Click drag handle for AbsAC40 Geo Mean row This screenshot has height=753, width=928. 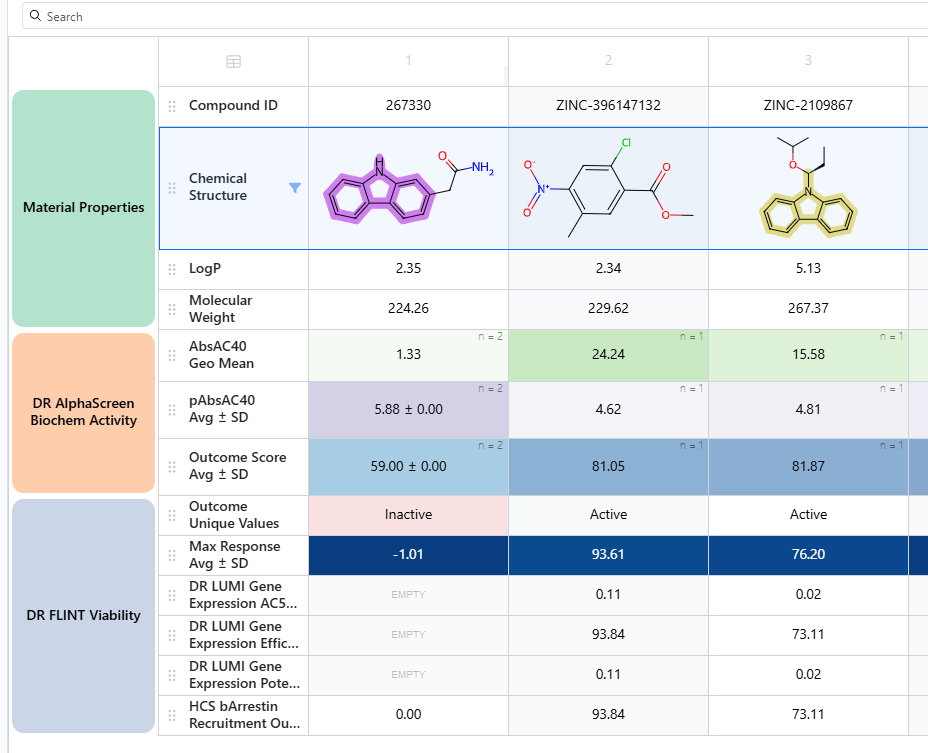172,355
